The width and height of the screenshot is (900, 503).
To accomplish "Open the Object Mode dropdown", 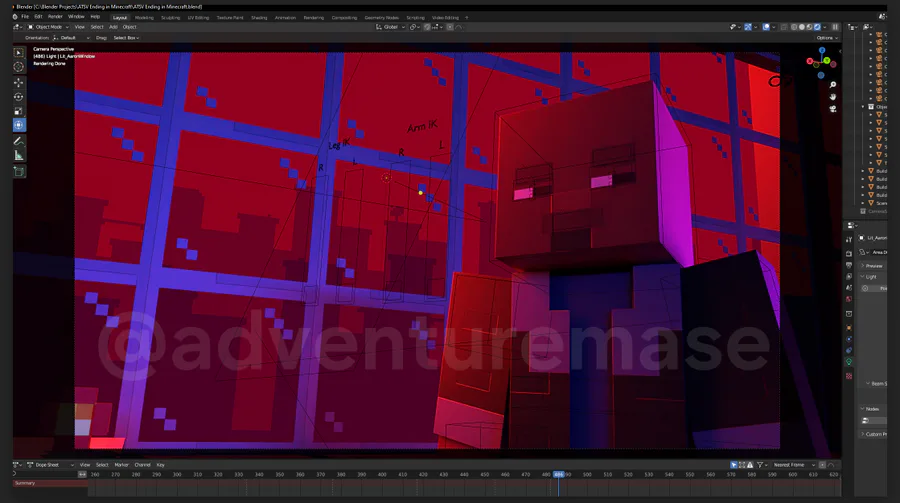I will pos(48,27).
